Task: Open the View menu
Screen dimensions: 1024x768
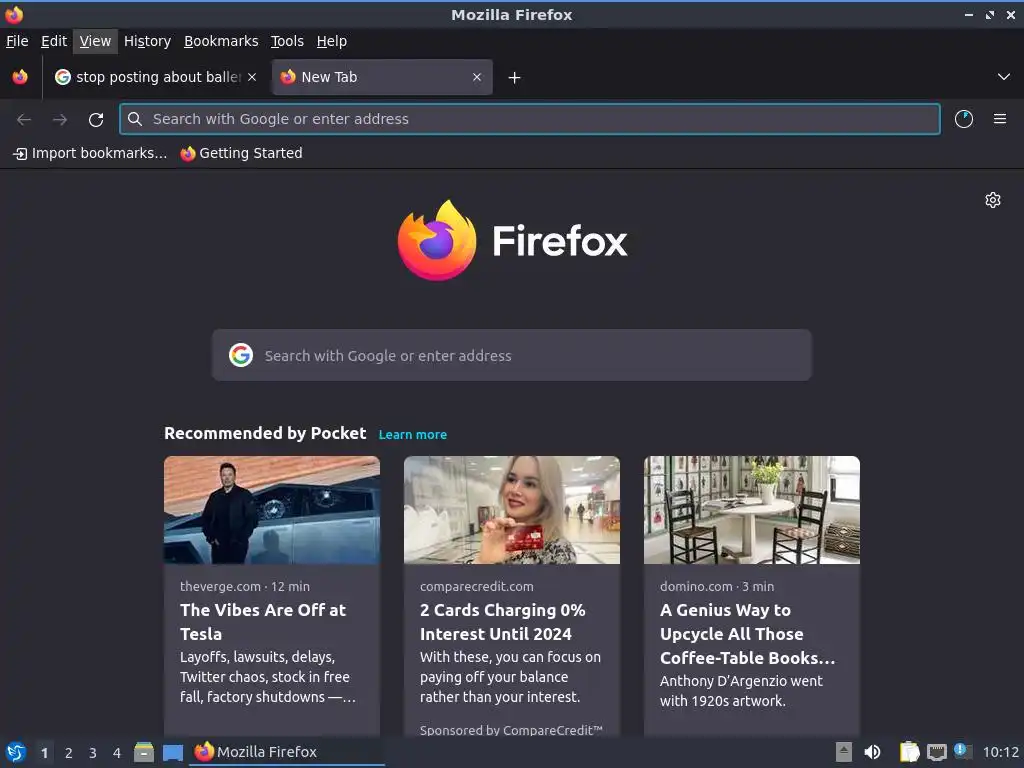Action: [x=95, y=41]
